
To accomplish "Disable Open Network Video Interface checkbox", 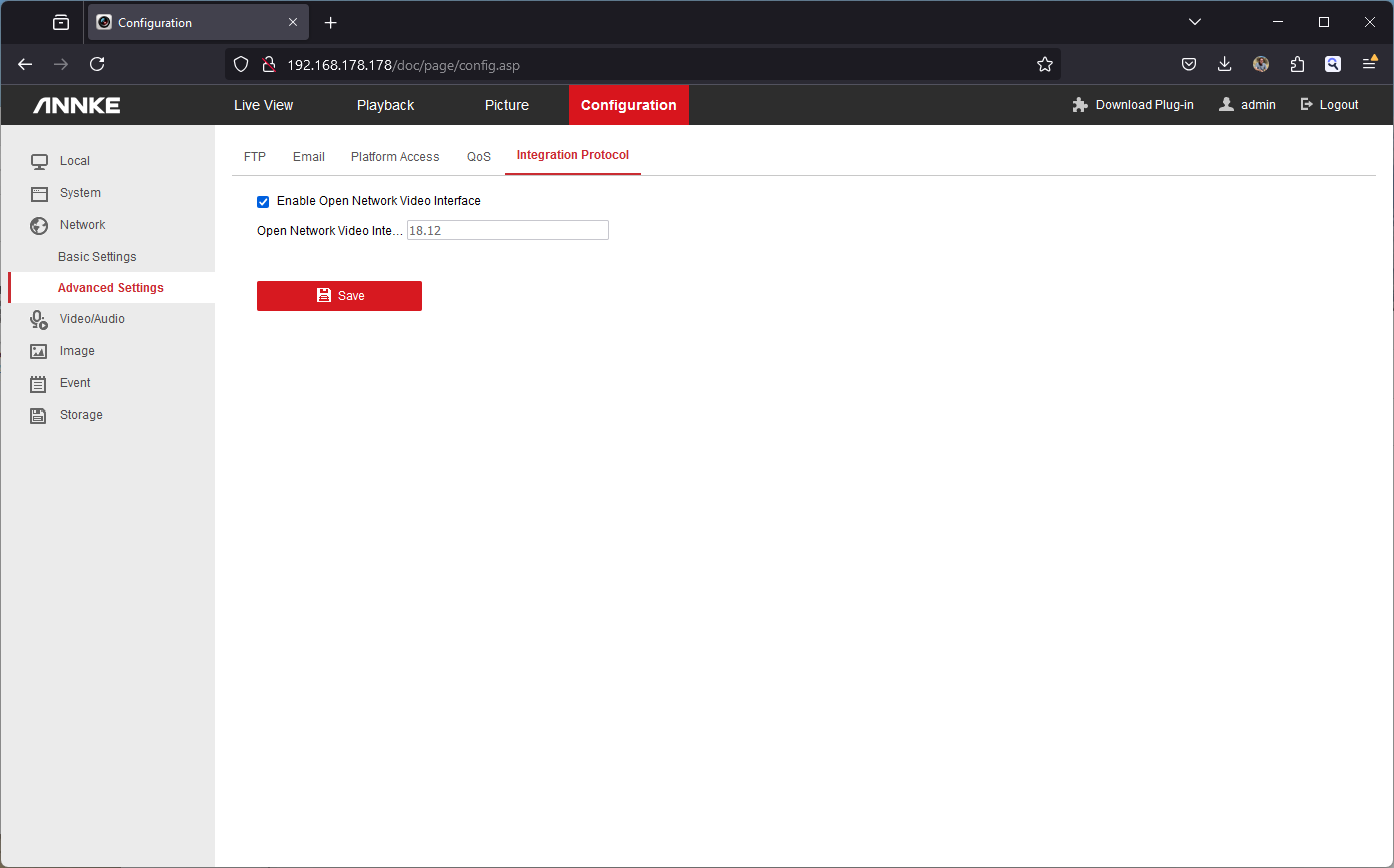I will click(264, 202).
